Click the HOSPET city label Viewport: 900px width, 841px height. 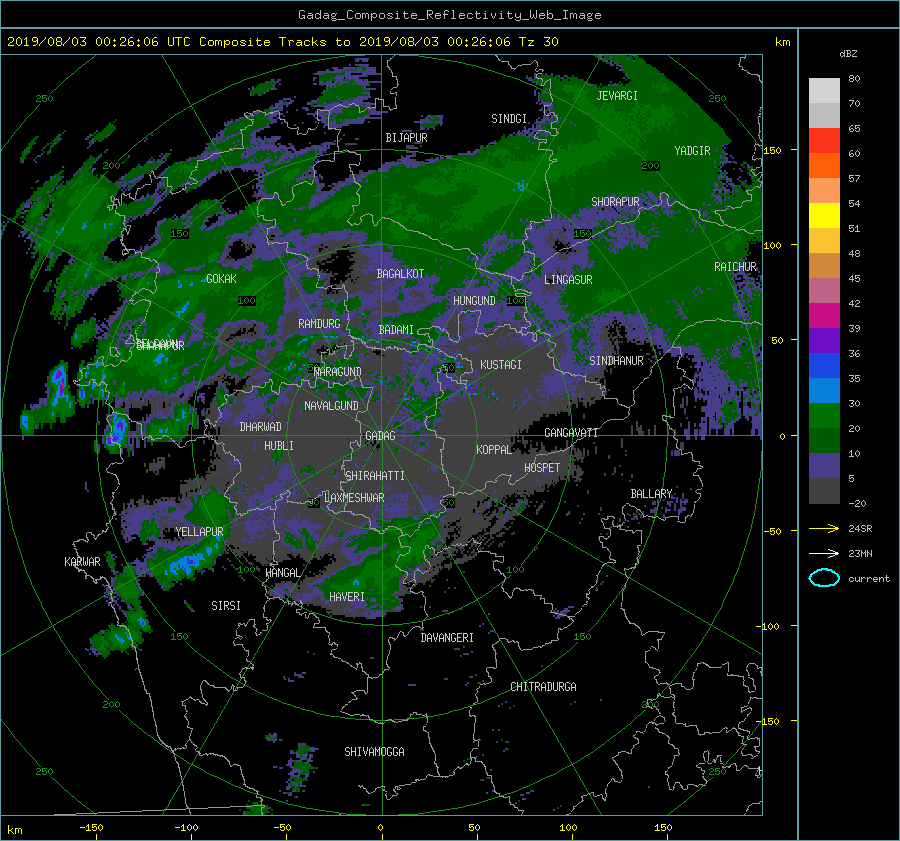pos(542,468)
